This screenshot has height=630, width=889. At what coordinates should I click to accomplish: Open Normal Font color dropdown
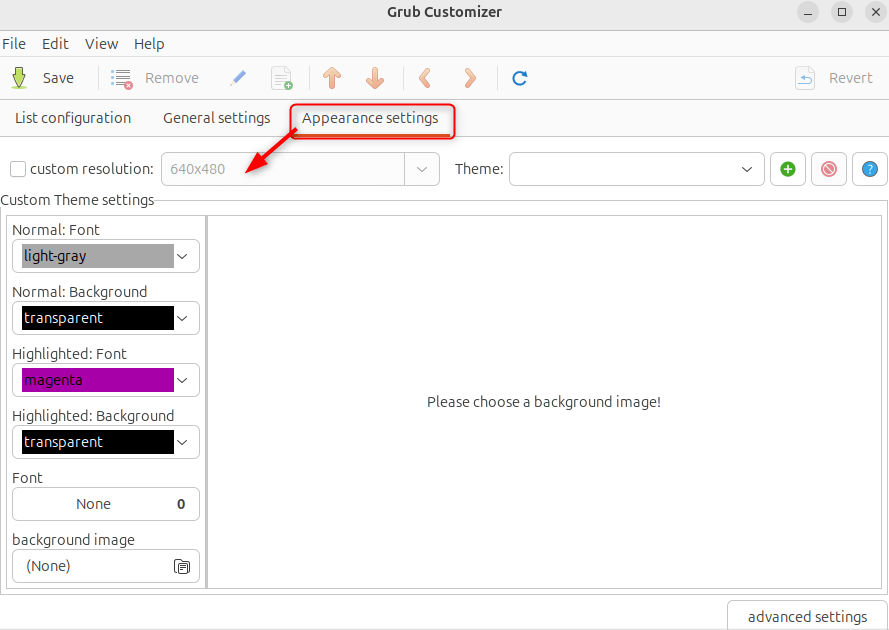coord(106,256)
